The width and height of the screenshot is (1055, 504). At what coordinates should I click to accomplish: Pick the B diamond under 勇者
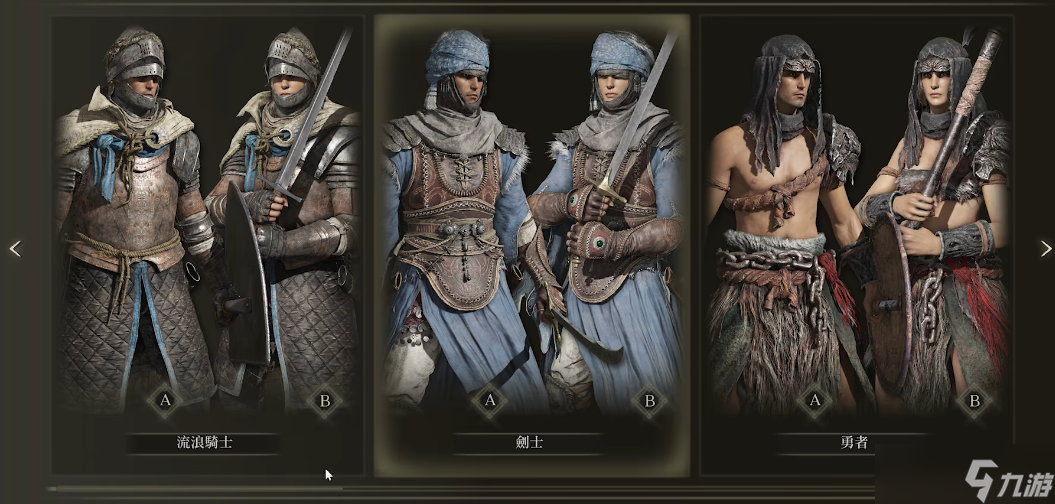click(x=974, y=401)
